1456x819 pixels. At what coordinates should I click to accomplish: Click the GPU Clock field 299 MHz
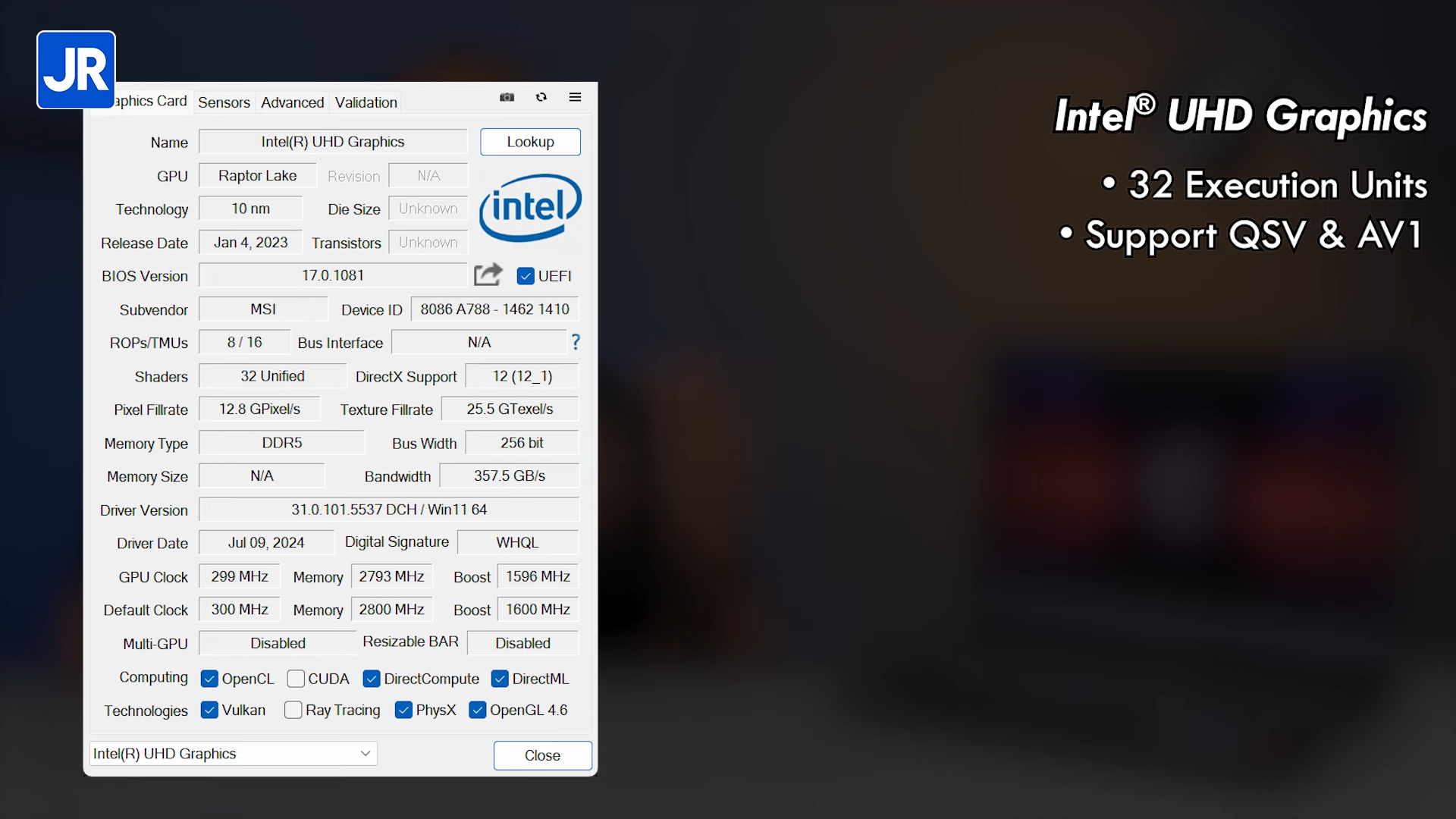[240, 576]
